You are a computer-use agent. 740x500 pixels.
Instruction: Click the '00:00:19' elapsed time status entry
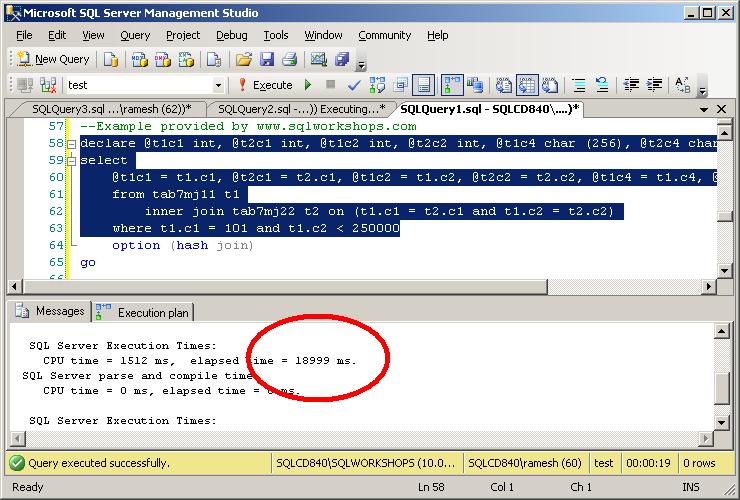tap(648, 463)
